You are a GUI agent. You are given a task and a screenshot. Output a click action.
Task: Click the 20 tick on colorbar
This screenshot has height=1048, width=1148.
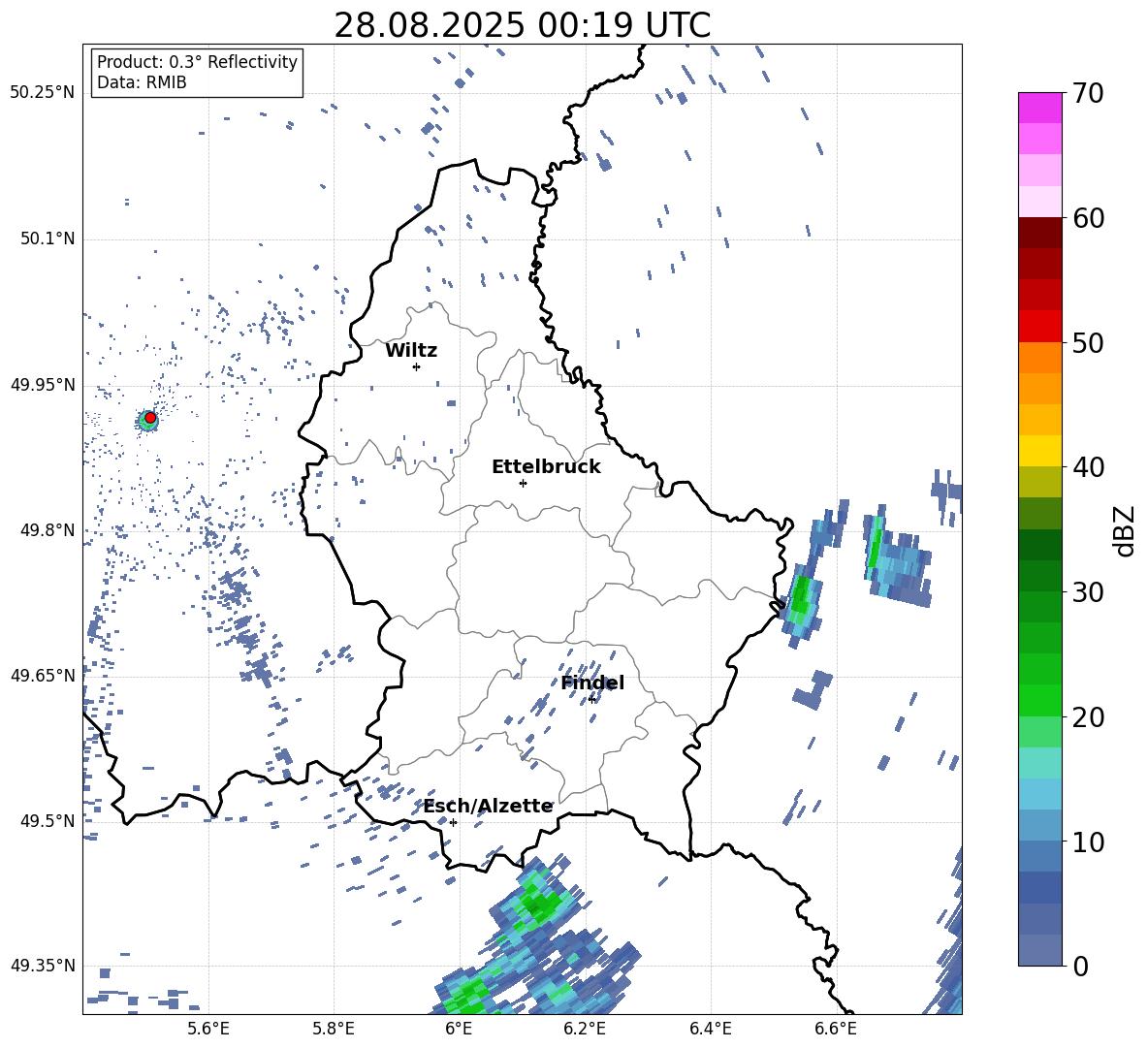(x=1088, y=717)
